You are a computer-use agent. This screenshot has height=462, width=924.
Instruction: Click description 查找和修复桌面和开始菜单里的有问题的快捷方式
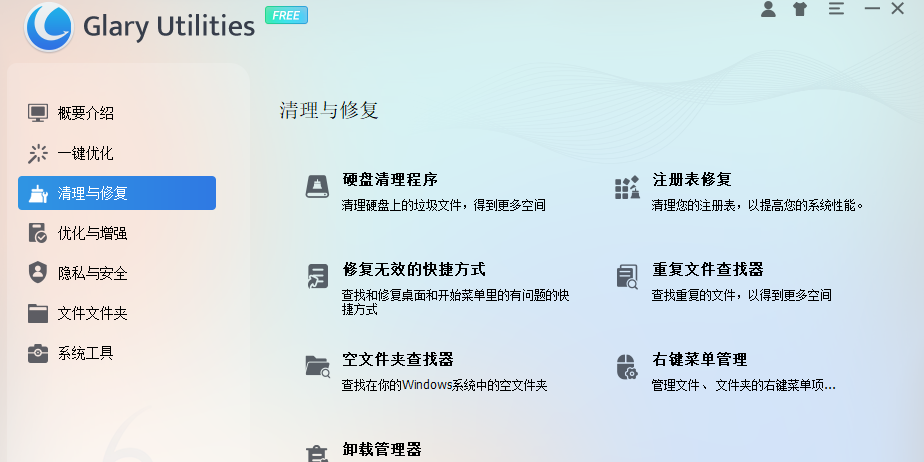tap(456, 302)
